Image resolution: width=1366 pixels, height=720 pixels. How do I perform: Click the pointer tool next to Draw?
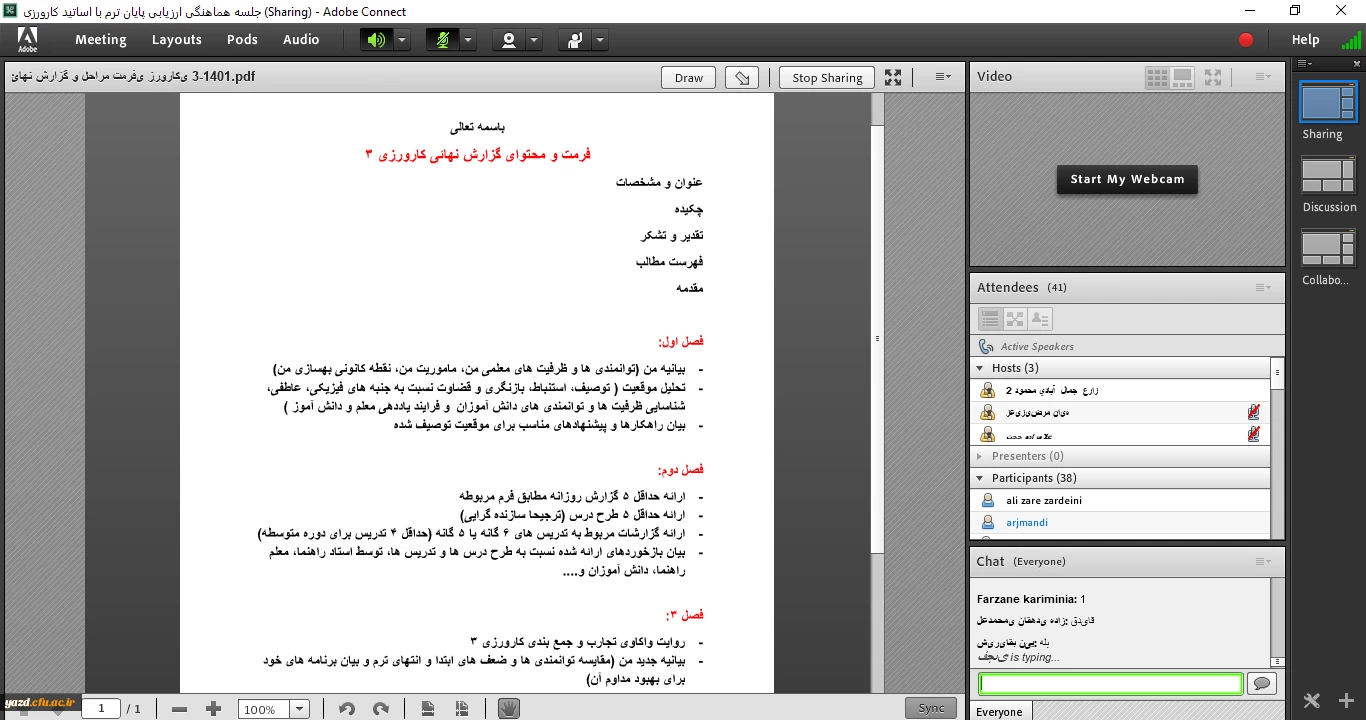tap(741, 78)
